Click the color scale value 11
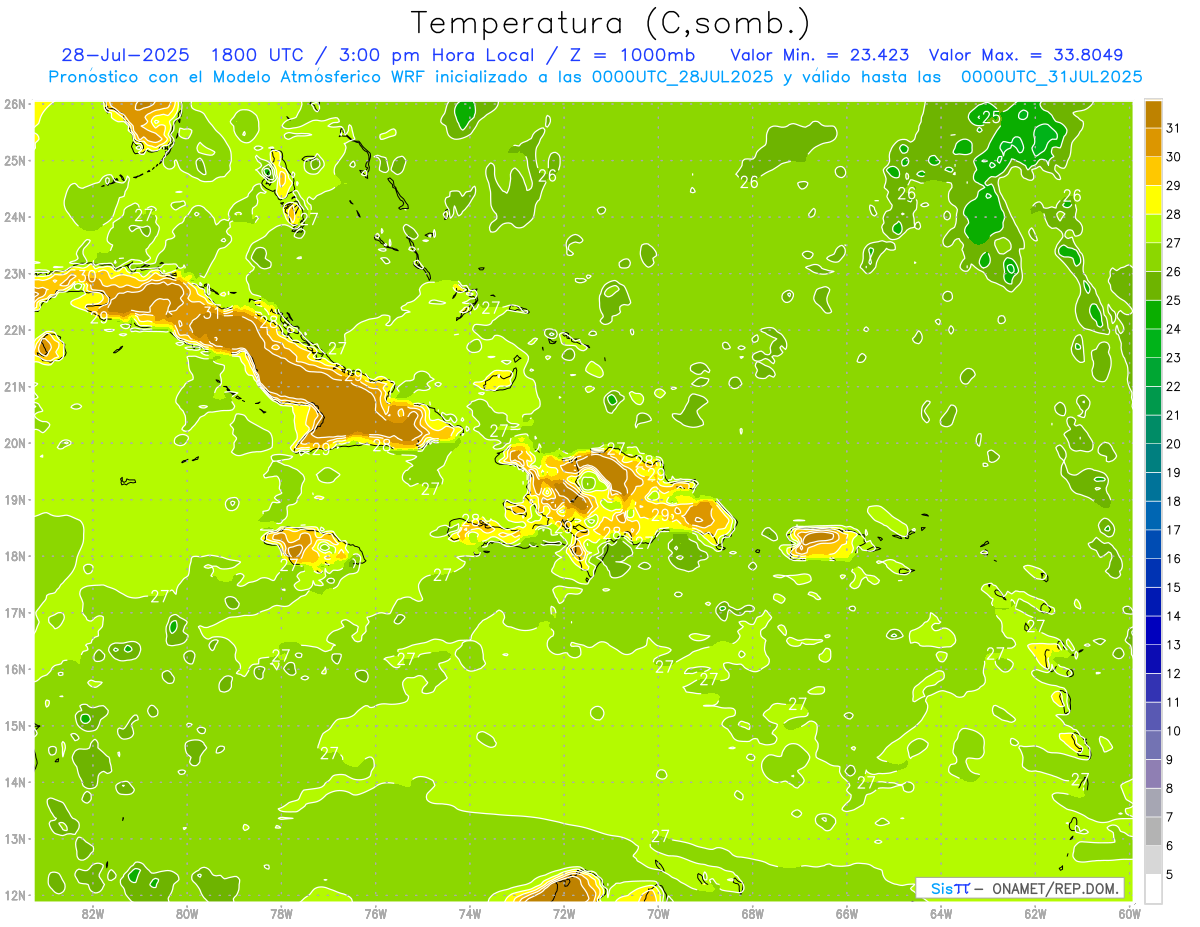 (1173, 702)
